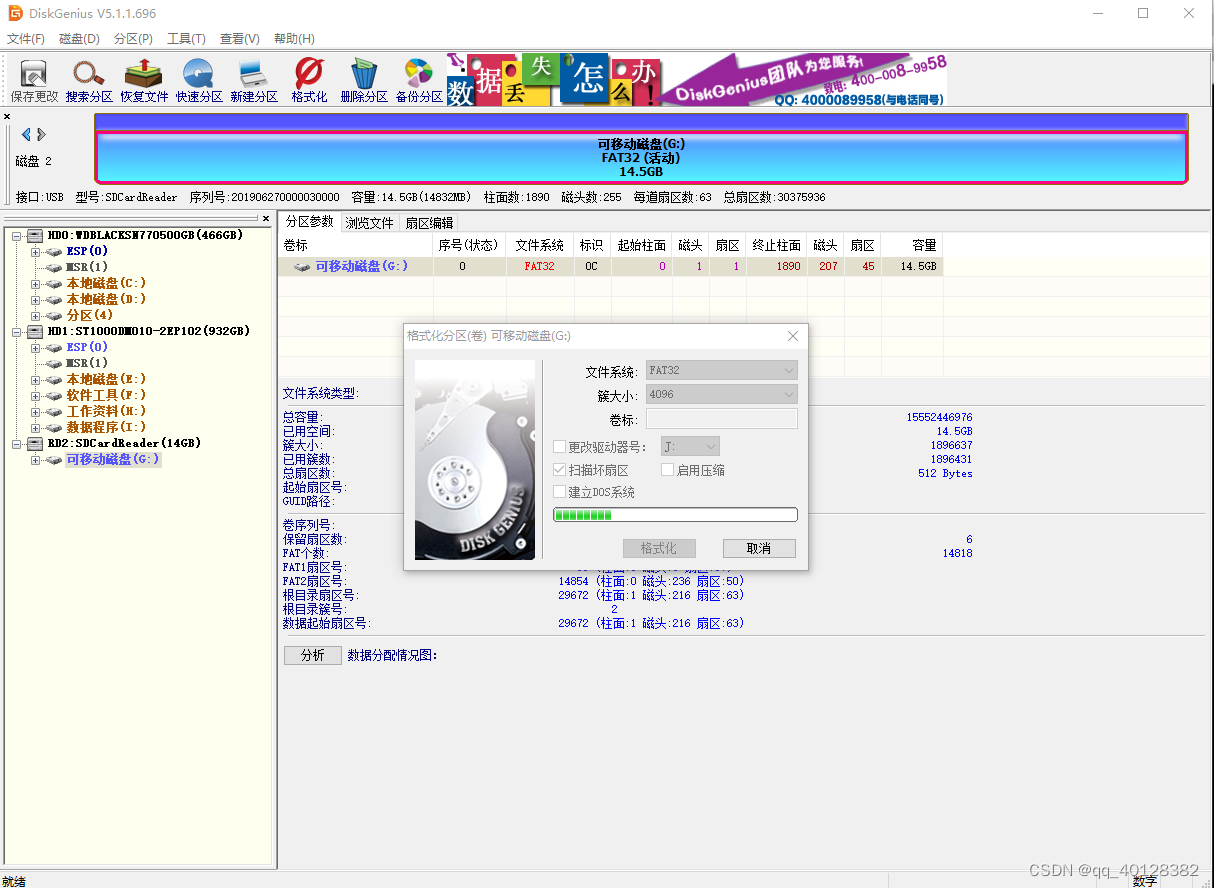Image resolution: width=1214 pixels, height=888 pixels.
Task: Click the 14.5GB capacity cell in table
Action: (x=912, y=267)
